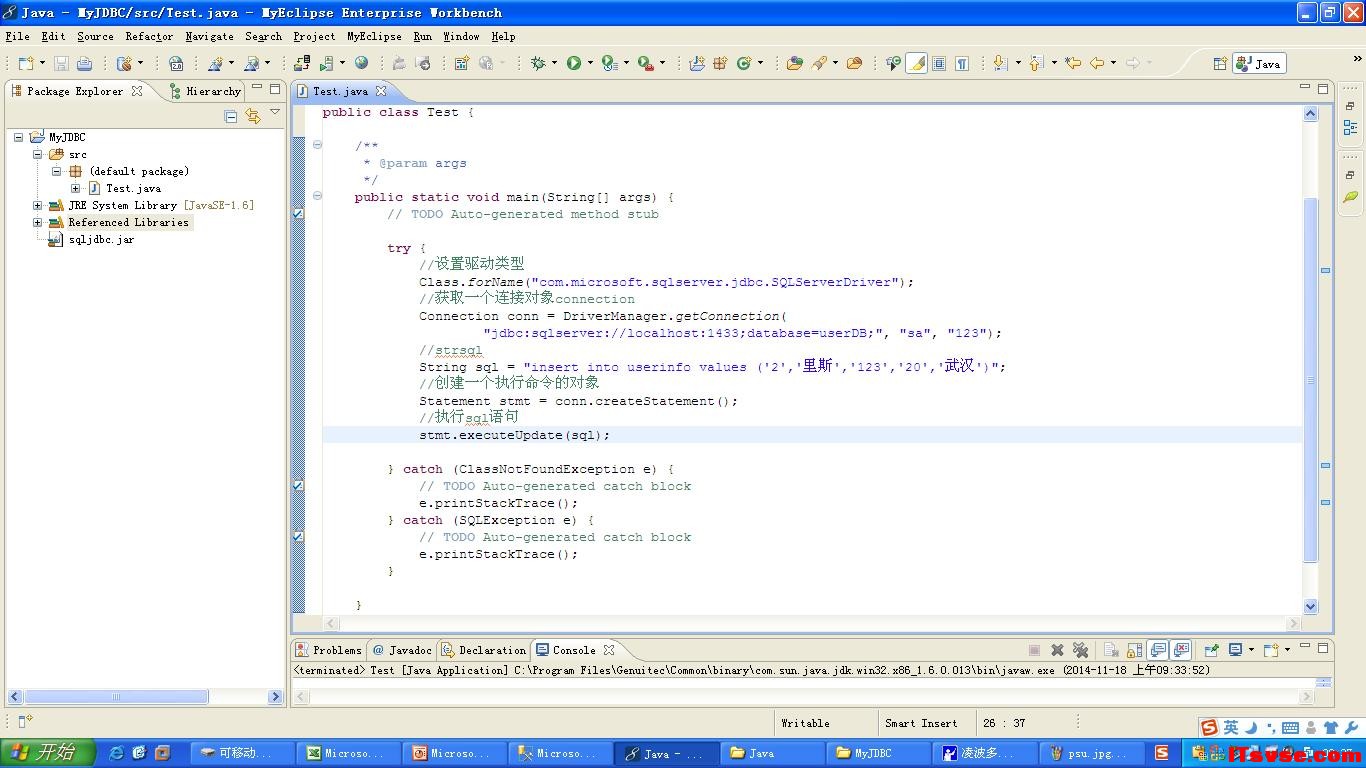The height and width of the screenshot is (768, 1366).
Task: Collapse the main method fold marker
Action: coord(317,196)
